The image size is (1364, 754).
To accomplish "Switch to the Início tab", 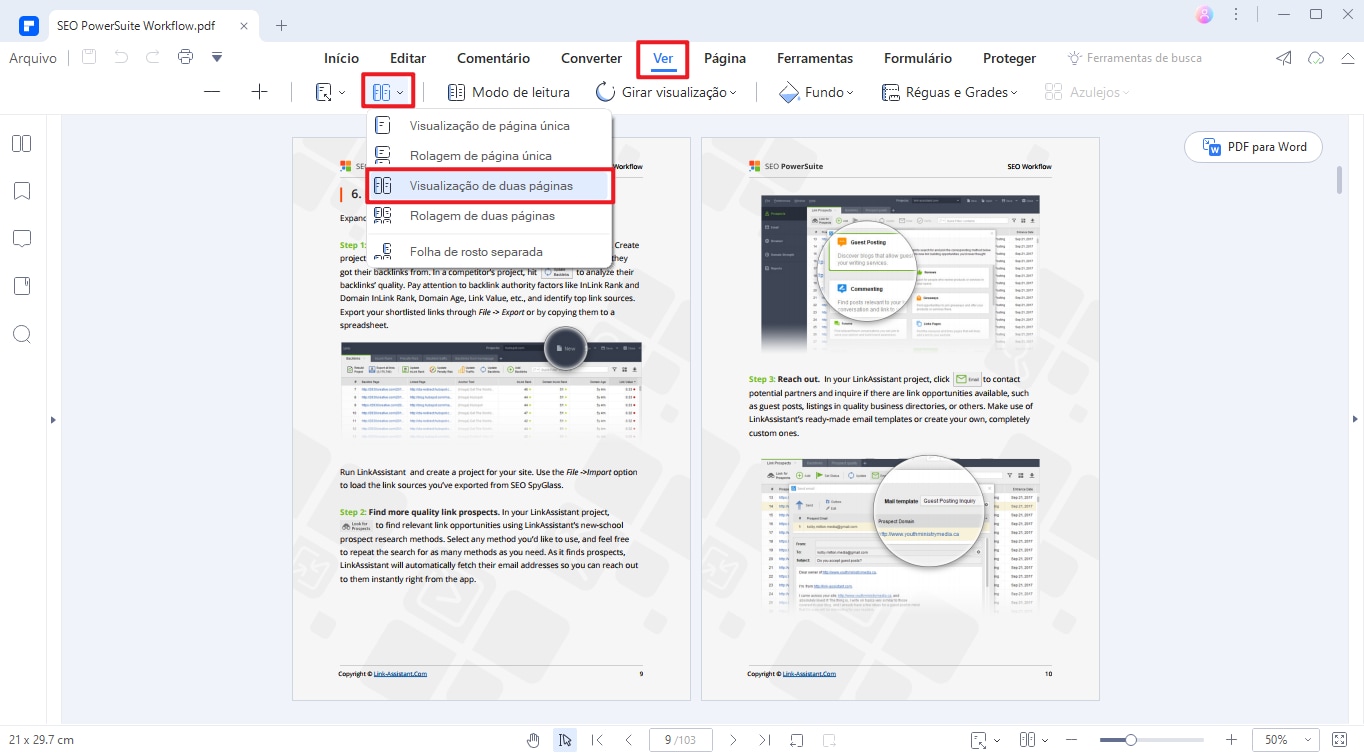I will click(x=342, y=58).
